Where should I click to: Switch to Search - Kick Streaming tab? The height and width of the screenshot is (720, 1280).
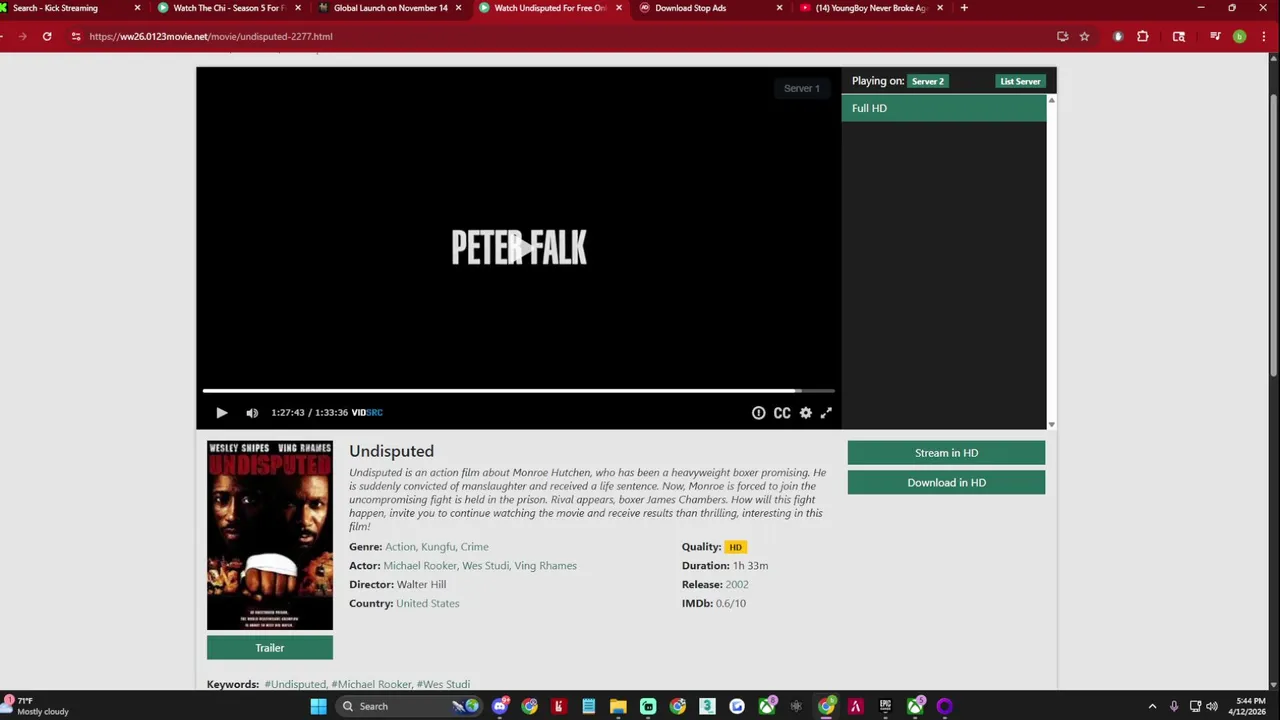click(70, 8)
